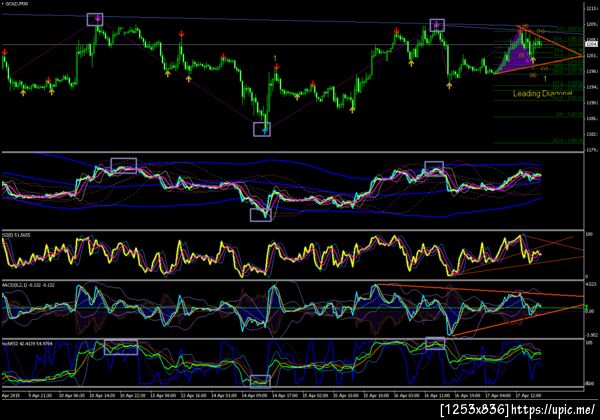600x420 pixels.
Task: Click the '13 Apr 08:00' time axis label
Action: (x=163, y=396)
